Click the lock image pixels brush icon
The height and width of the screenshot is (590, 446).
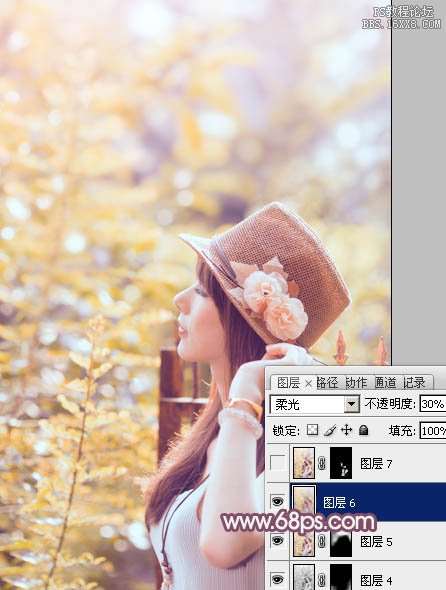tap(330, 430)
